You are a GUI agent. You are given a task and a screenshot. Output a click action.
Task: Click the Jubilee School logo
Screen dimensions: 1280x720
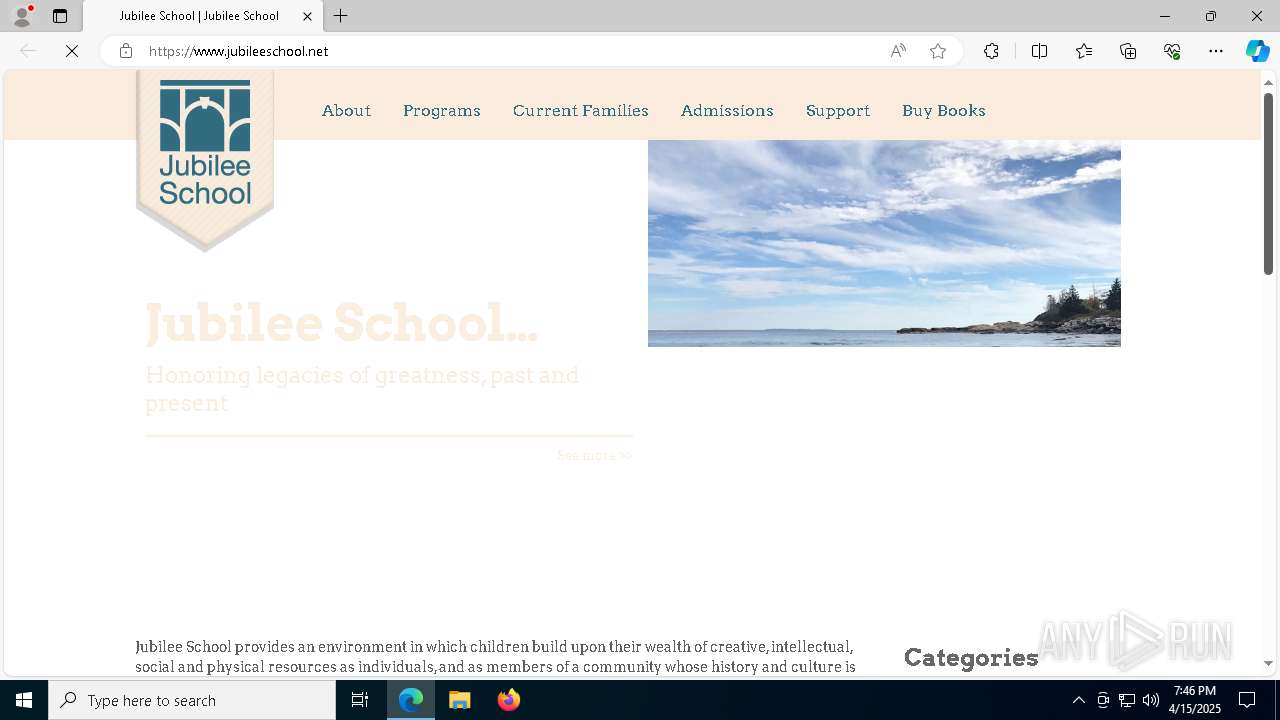coord(205,160)
